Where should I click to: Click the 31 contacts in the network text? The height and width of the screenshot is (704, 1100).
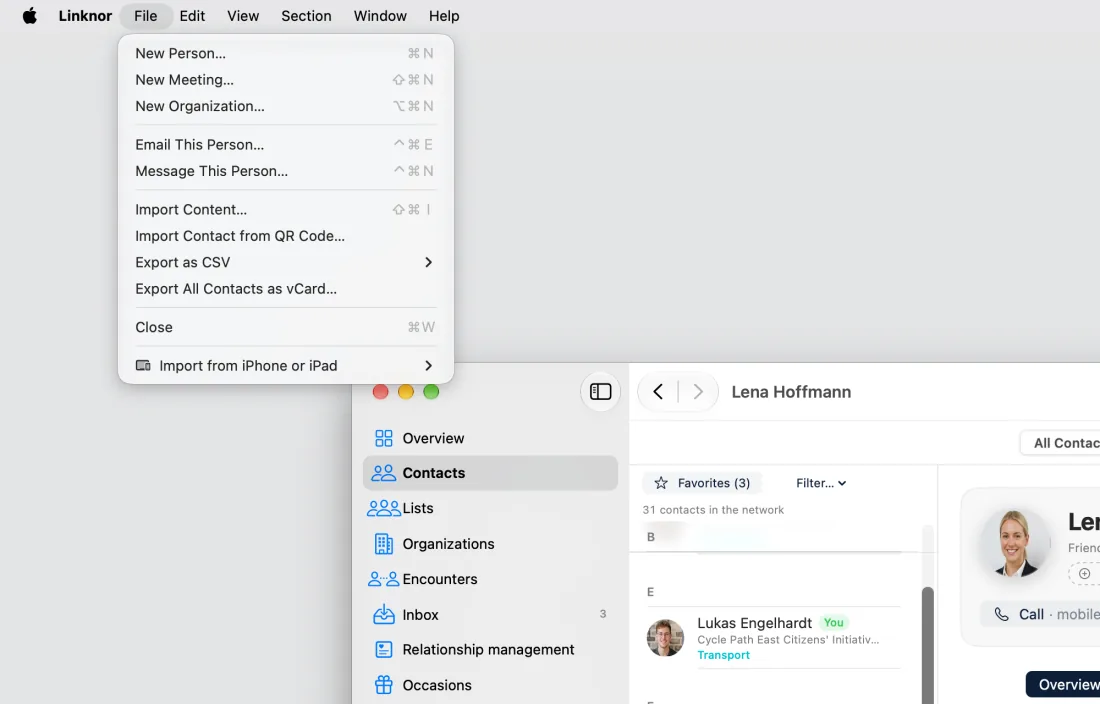pos(713,510)
